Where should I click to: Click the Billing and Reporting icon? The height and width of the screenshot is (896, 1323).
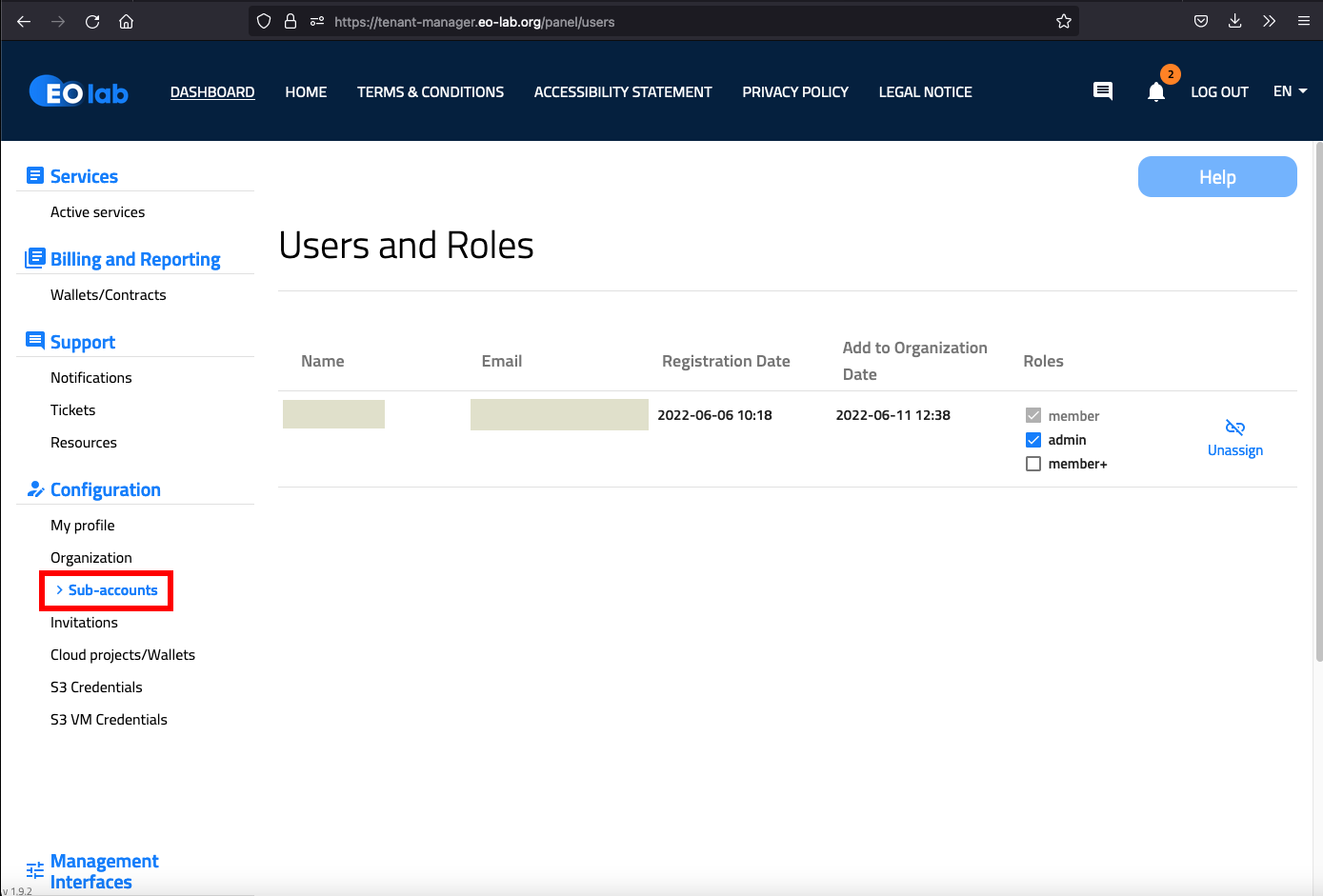click(x=35, y=258)
